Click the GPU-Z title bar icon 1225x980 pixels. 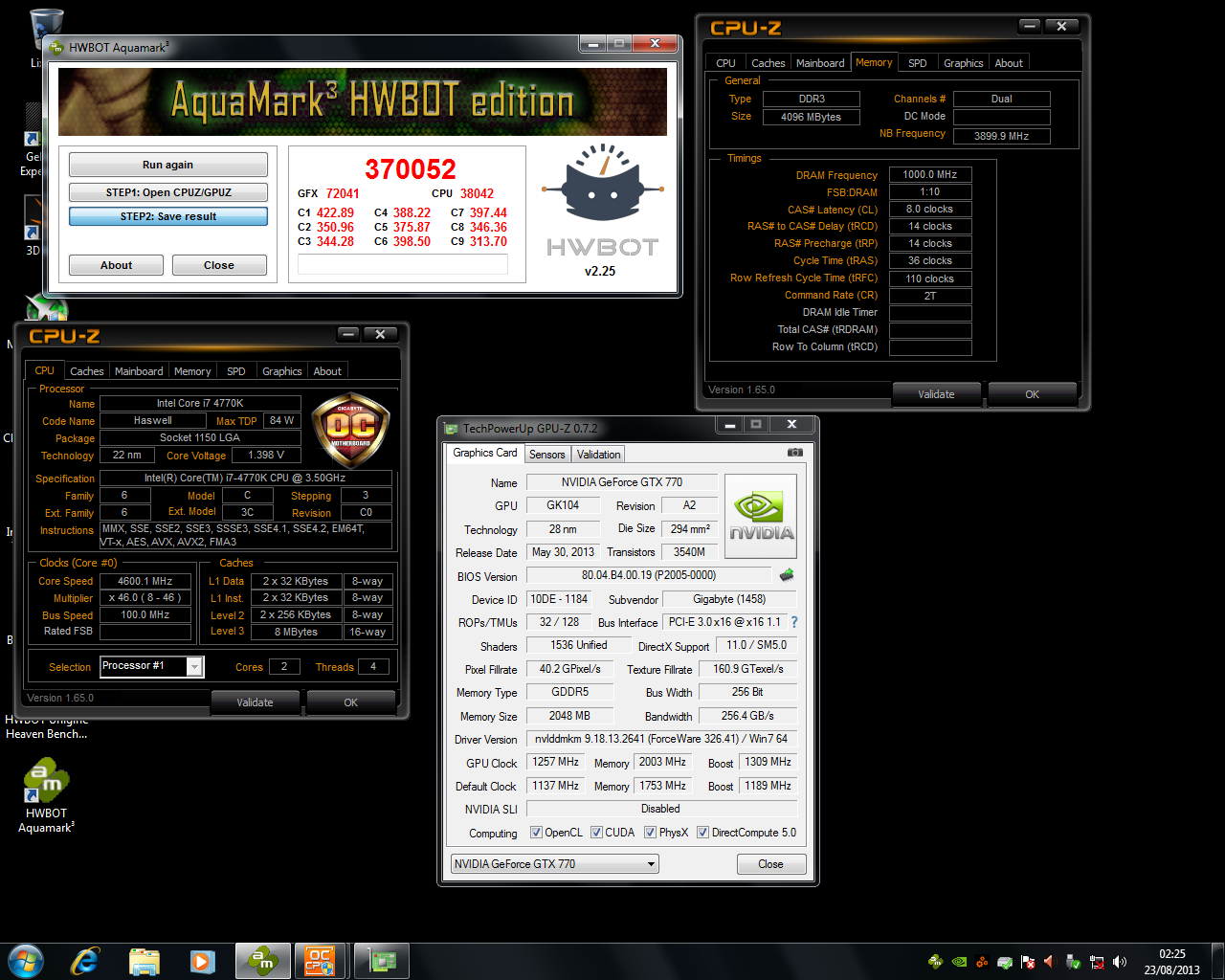coord(452,428)
